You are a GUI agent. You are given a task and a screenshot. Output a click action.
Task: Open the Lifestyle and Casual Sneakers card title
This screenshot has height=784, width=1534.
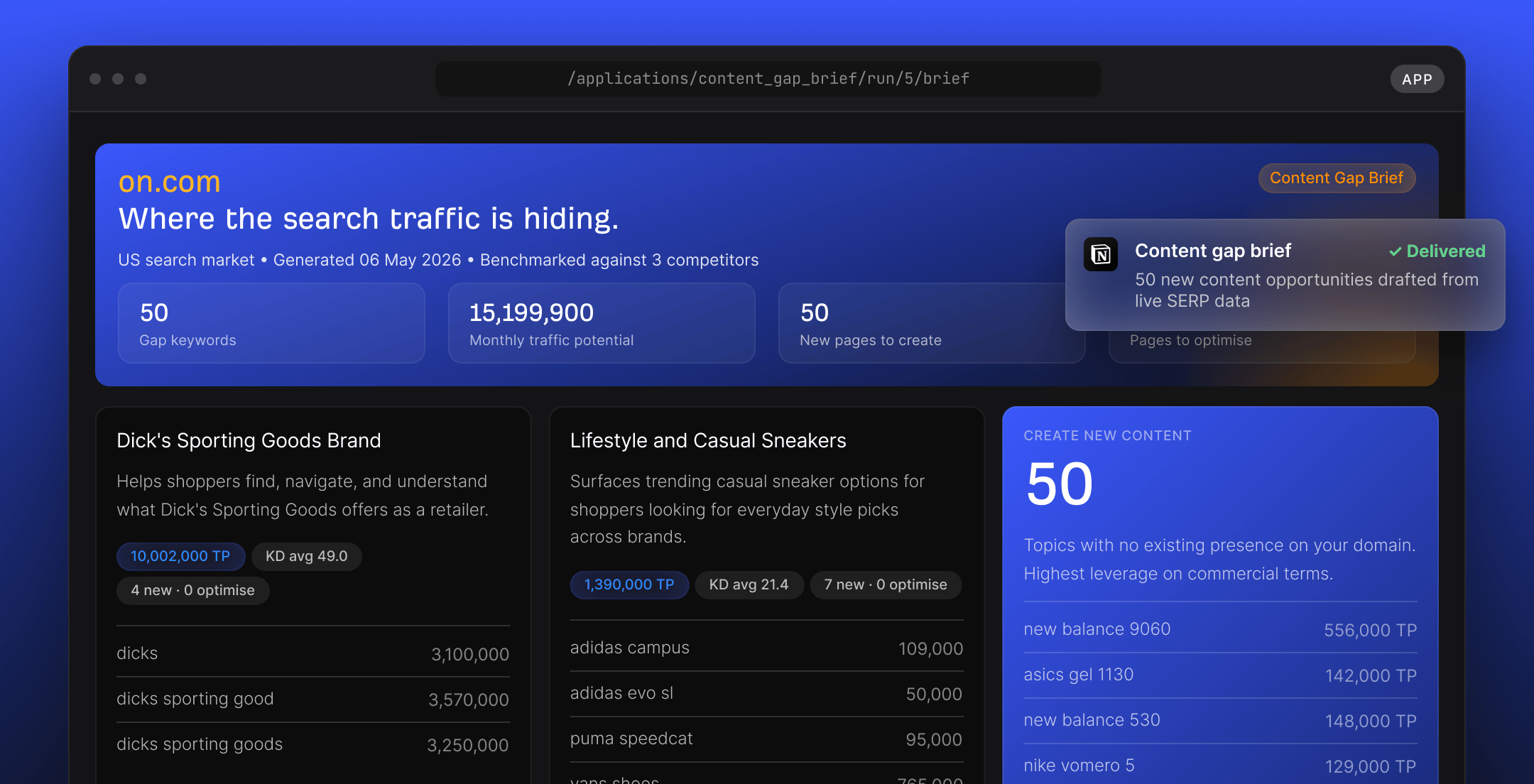click(708, 440)
